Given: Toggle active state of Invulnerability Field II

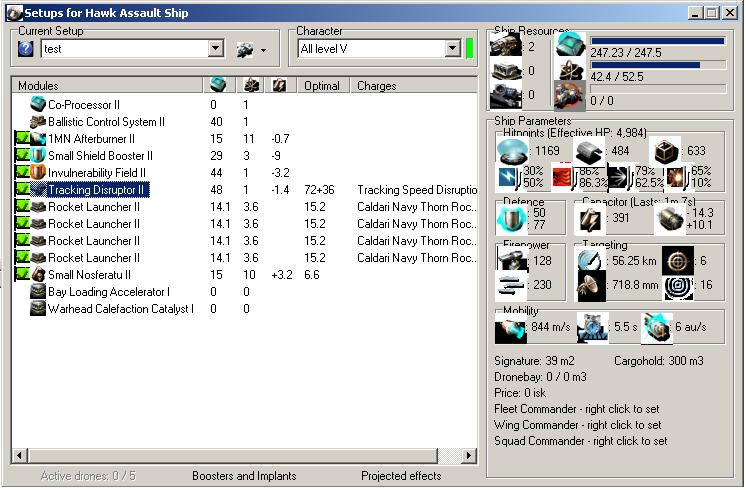Looking at the screenshot, I should coord(22,172).
